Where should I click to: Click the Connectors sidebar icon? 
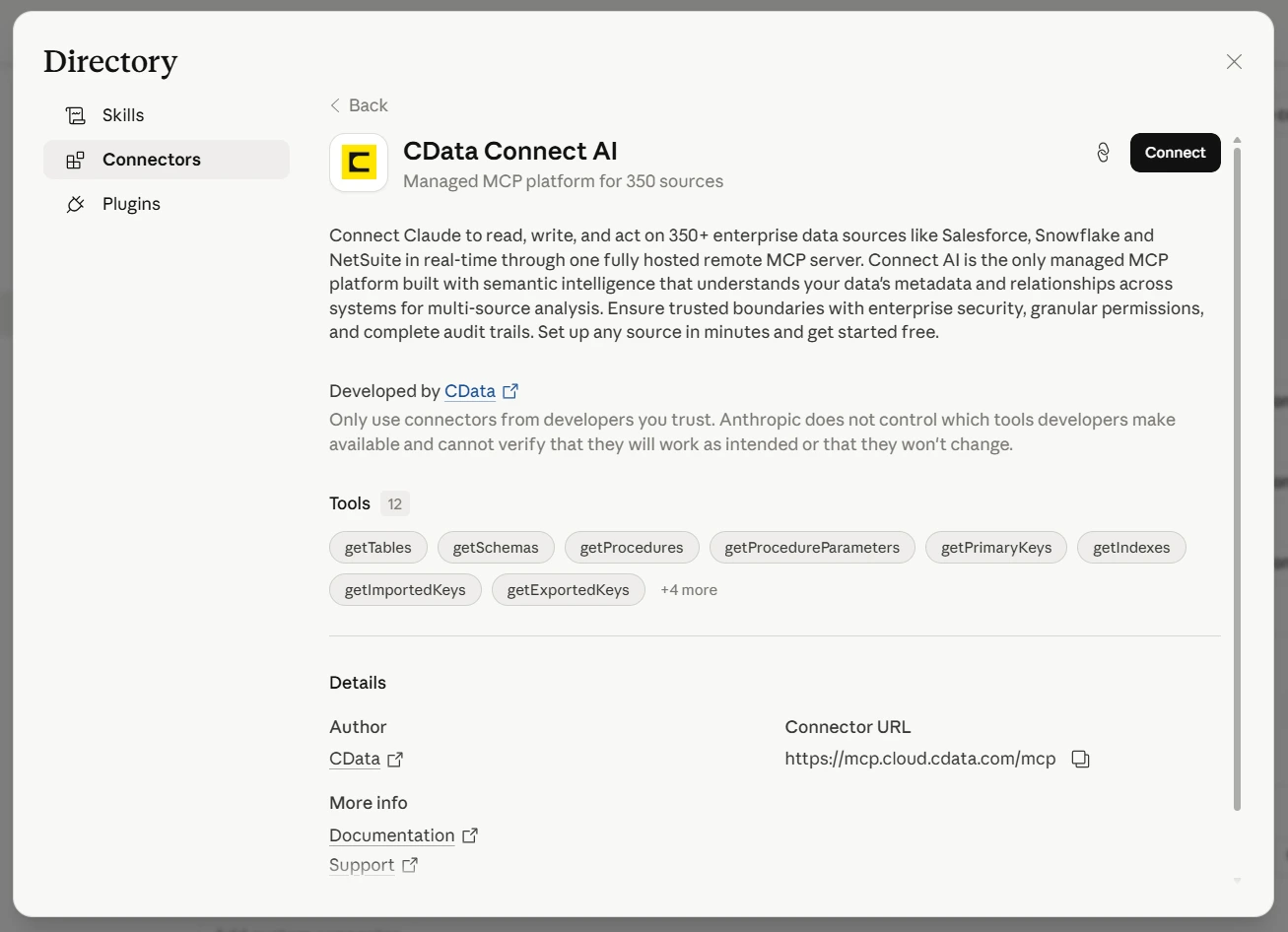click(x=75, y=160)
